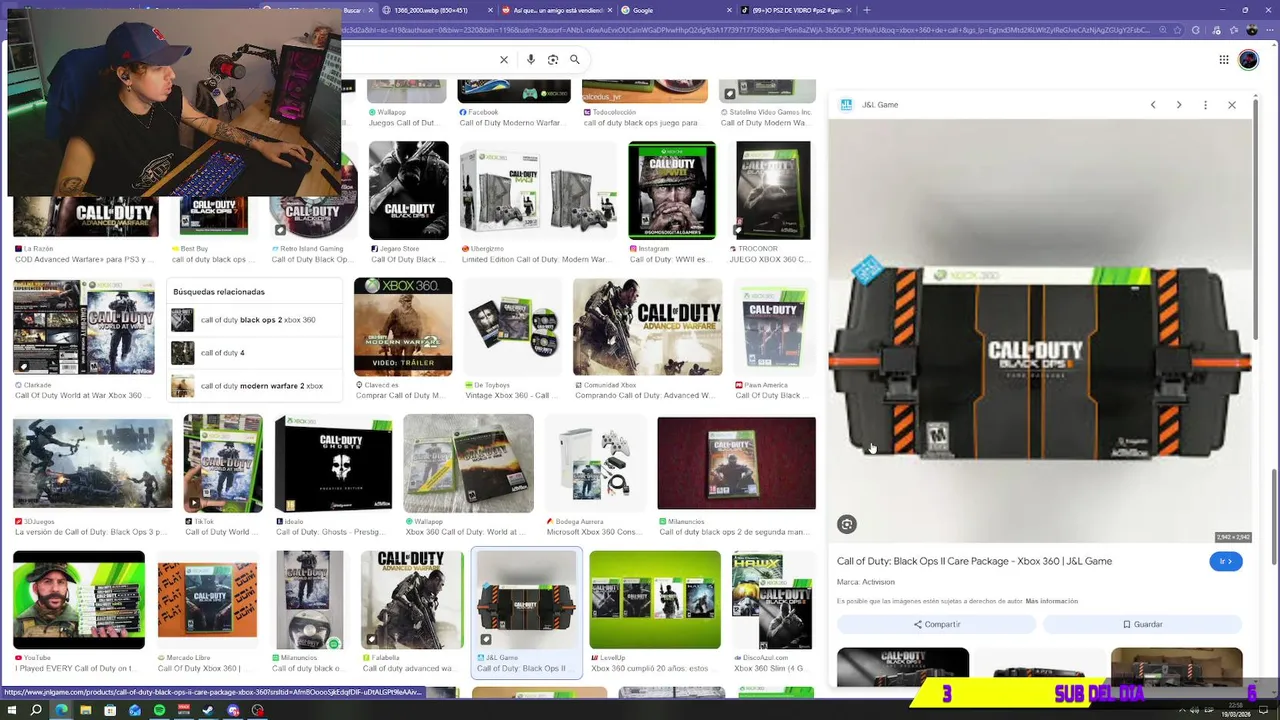Open the Más información link
Screen dimensions: 1280x720
tap(1051, 601)
